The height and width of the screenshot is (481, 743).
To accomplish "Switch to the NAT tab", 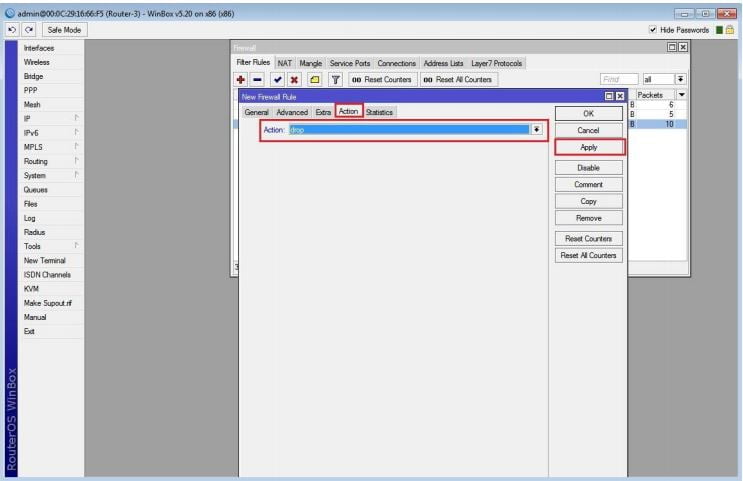I will coord(285,63).
